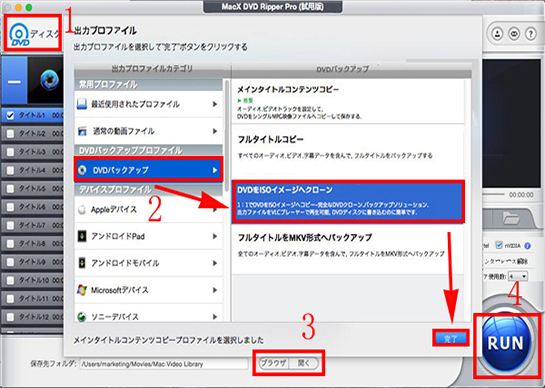The width and height of the screenshot is (545, 388).
Task: Check タイトル6 checkbox
Action: click(x=10, y=207)
